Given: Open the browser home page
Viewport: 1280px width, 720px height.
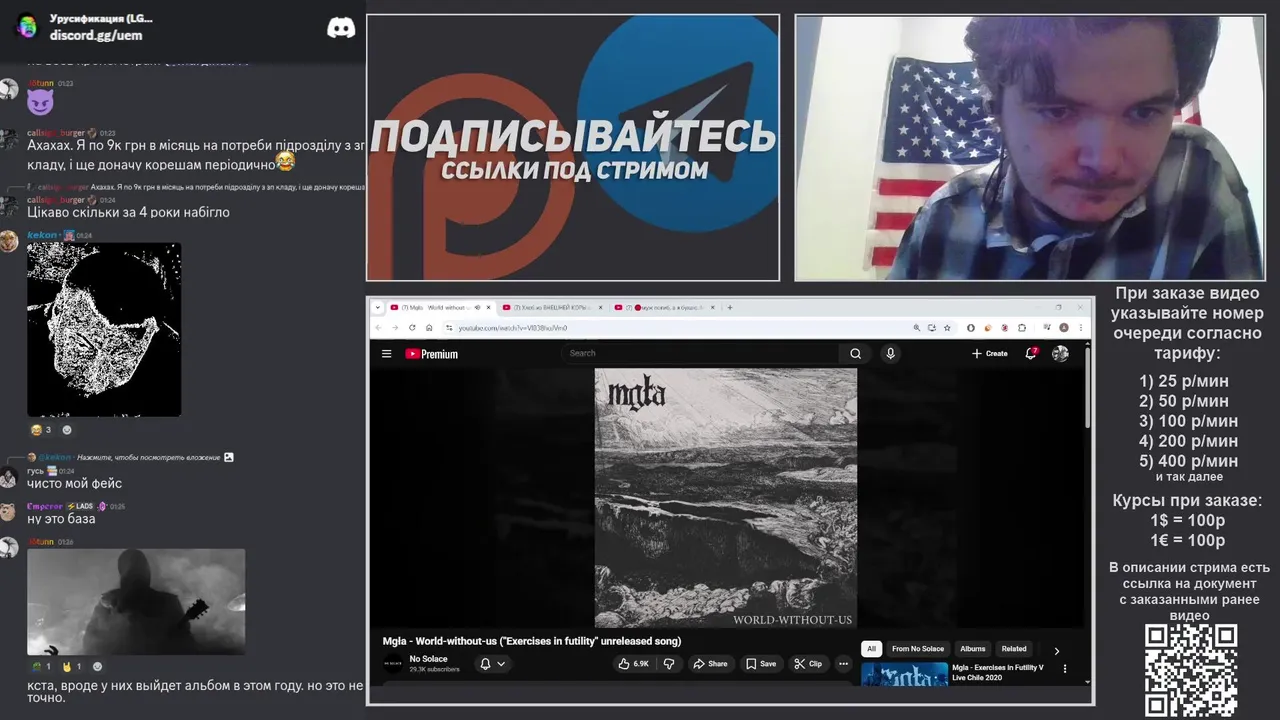Looking at the screenshot, I should [429, 328].
